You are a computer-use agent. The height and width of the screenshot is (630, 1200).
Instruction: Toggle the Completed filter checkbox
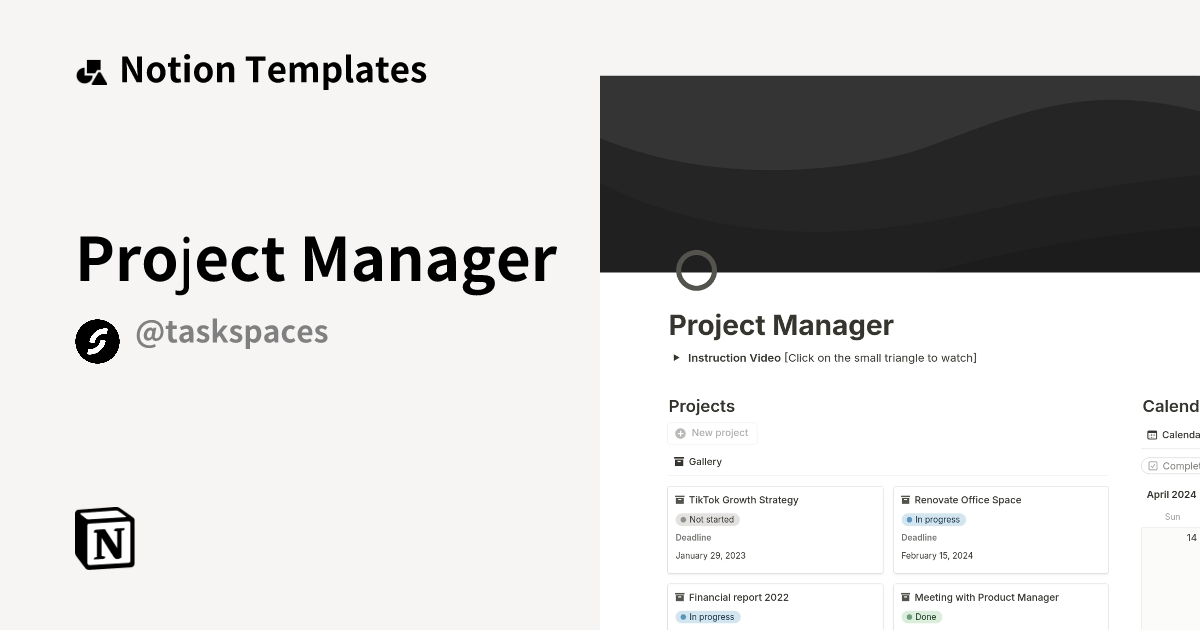(x=1152, y=466)
